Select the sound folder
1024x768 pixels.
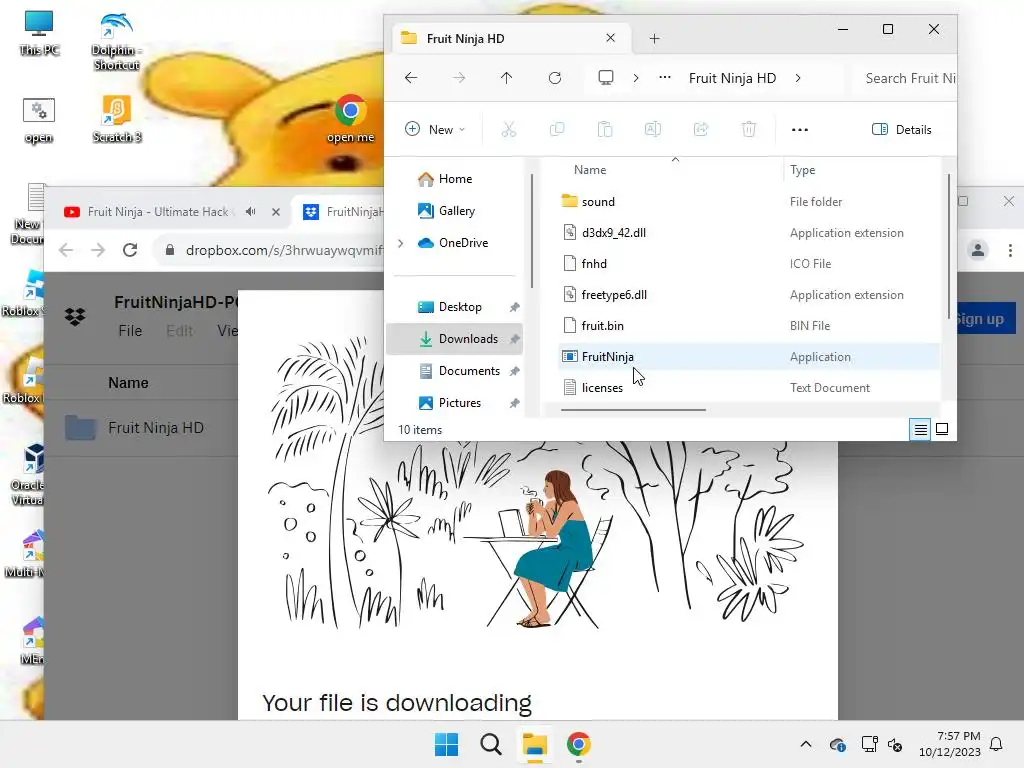pyautogui.click(x=749, y=202)
